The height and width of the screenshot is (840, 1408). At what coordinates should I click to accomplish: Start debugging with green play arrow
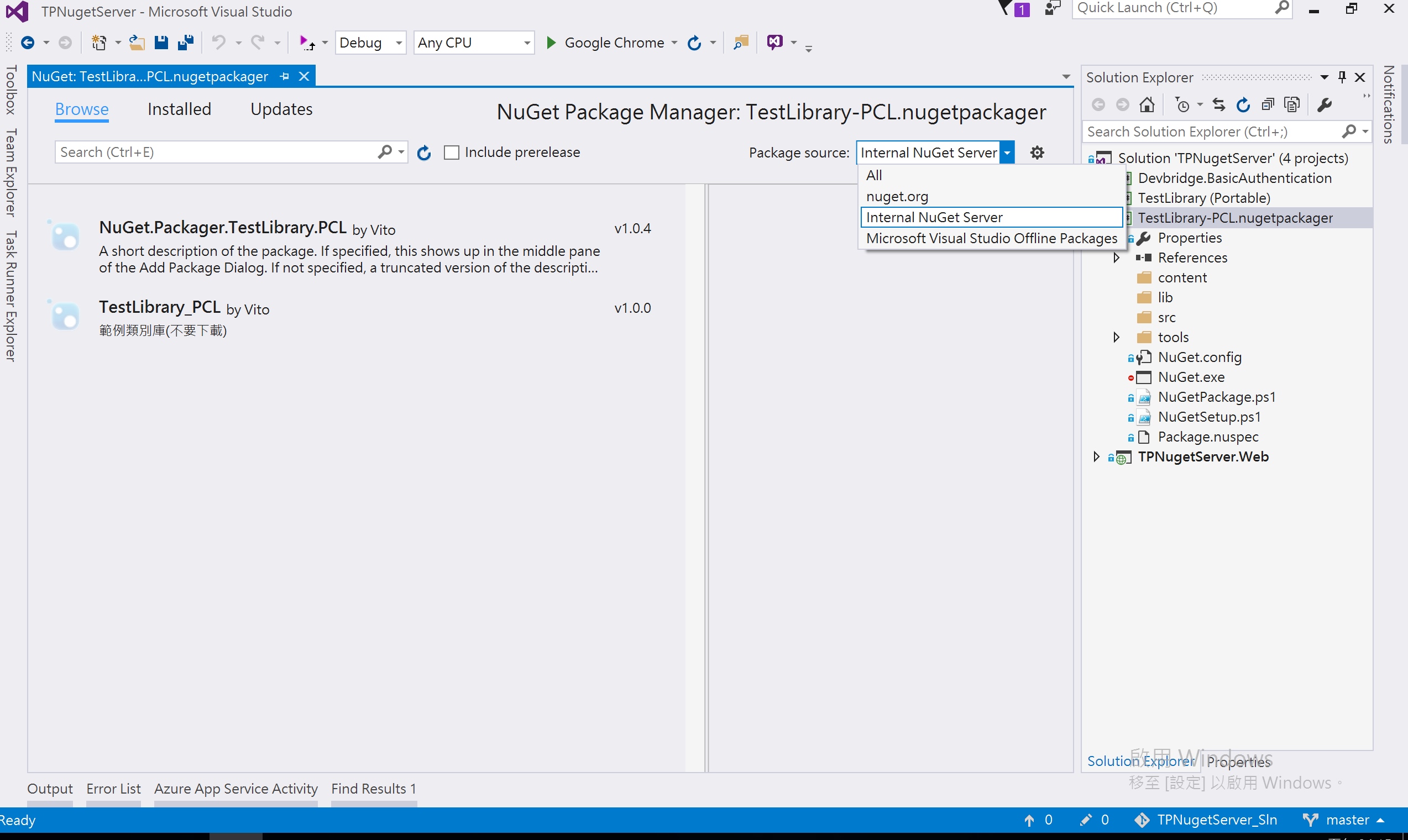(550, 43)
